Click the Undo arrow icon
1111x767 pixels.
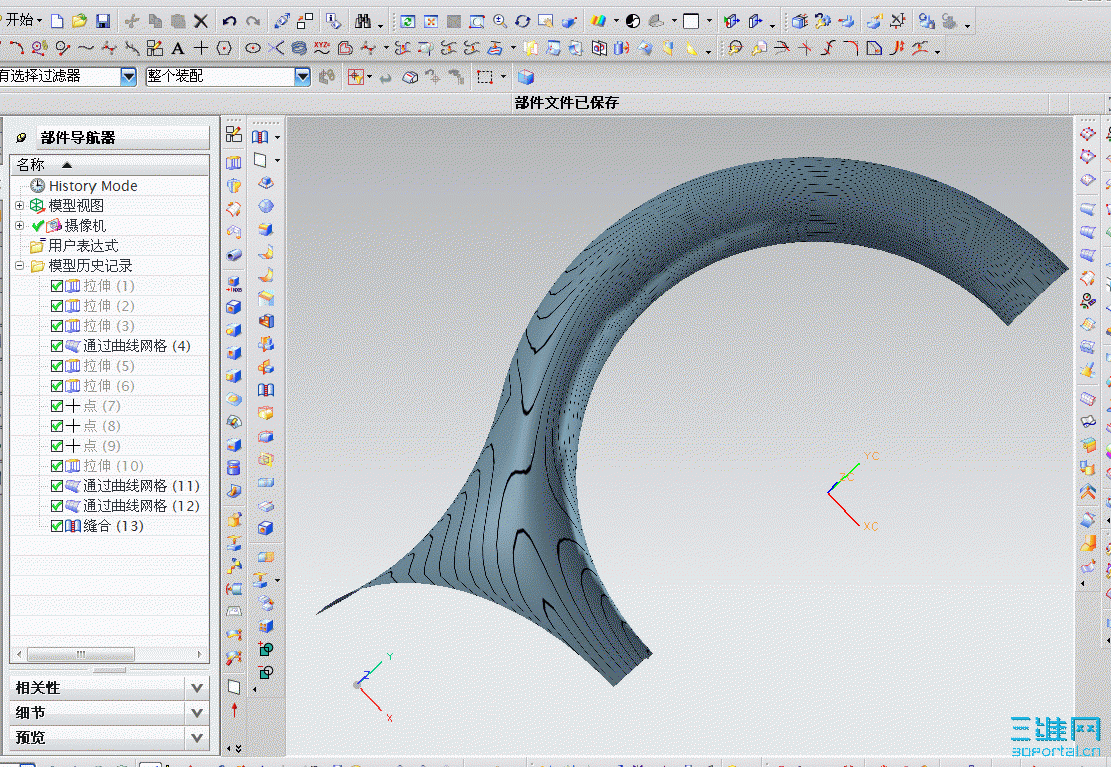tap(229, 21)
